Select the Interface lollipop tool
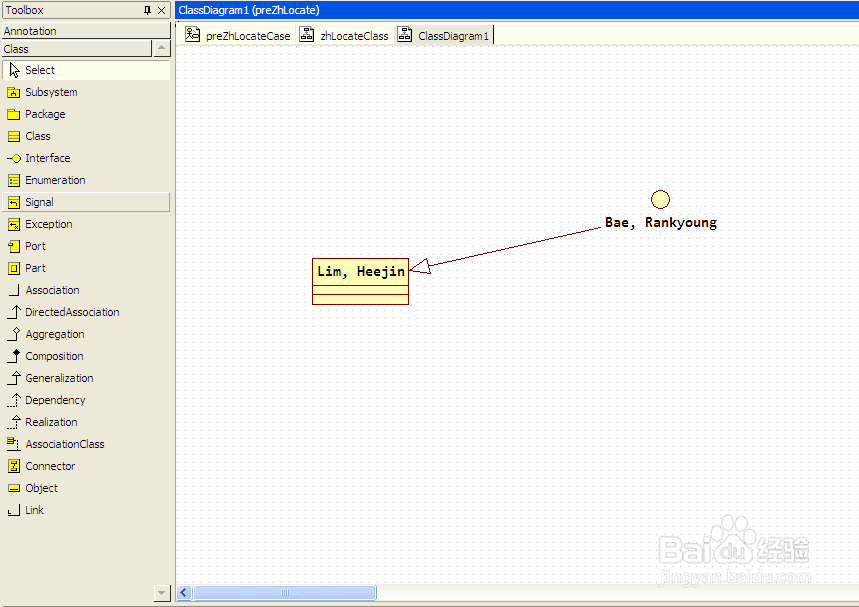The height and width of the screenshot is (607, 859). 14,158
